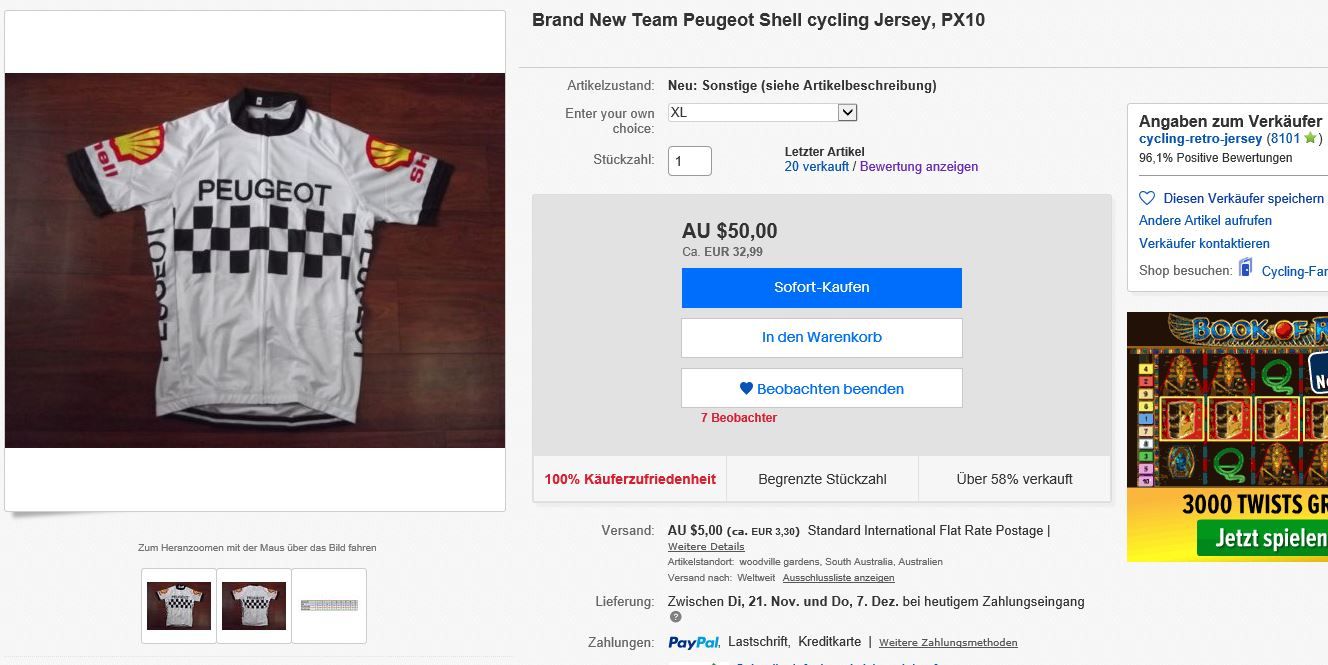Add item via In den Warenkorb button
This screenshot has width=1328, height=665.
coord(821,338)
